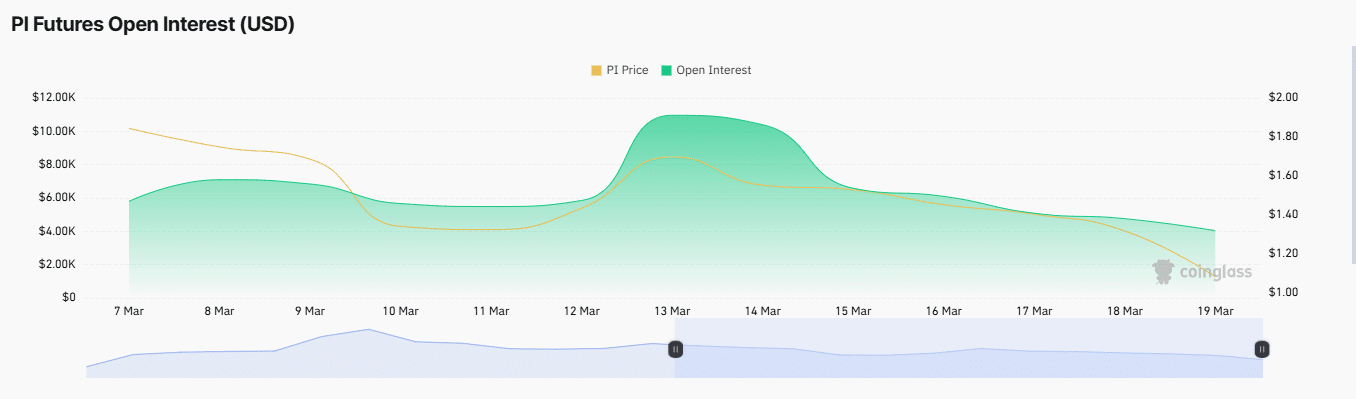Click the unselected area of overview chart
This screenshot has width=1356, height=399.
[380, 348]
